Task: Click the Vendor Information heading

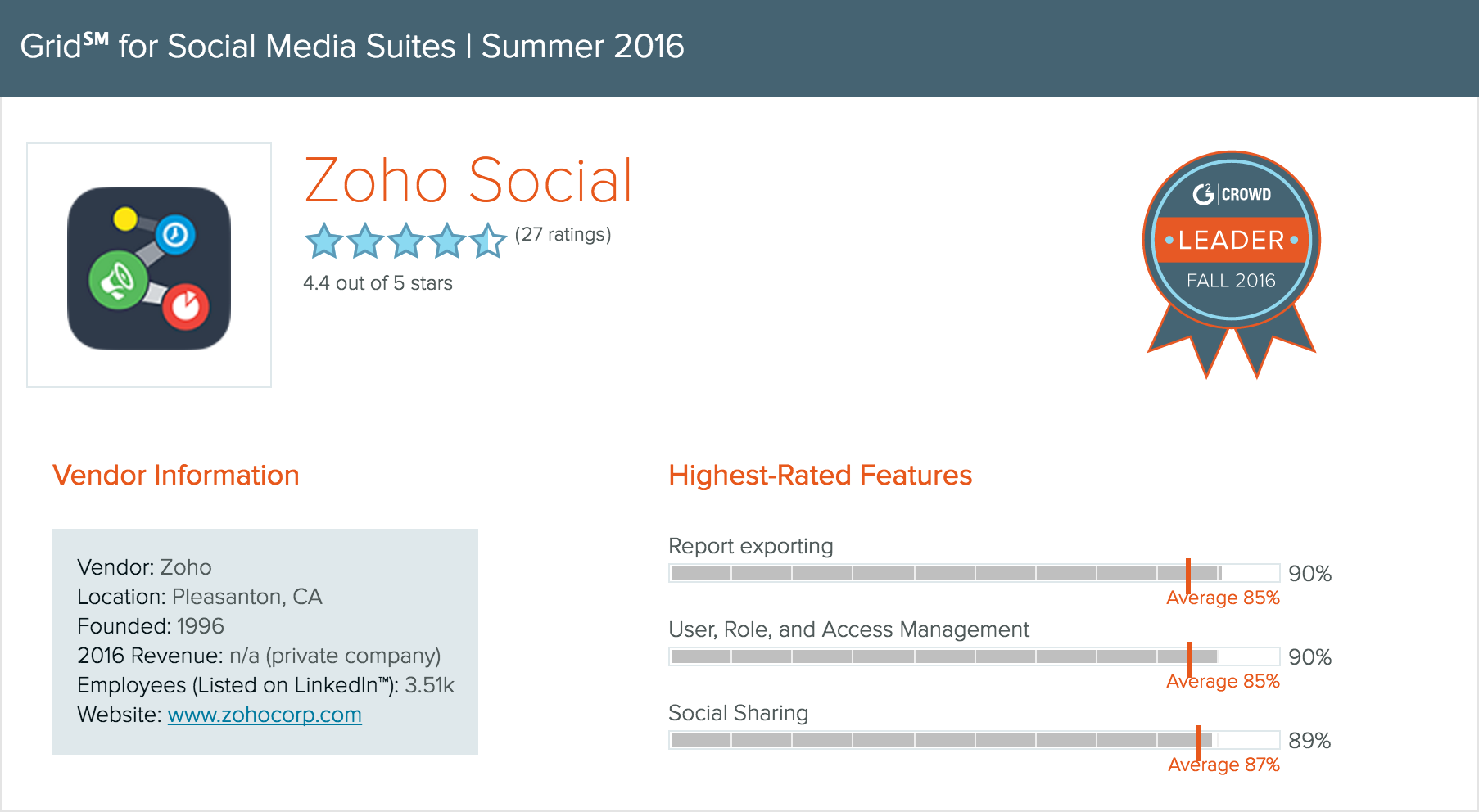Action: pyautogui.click(x=176, y=476)
